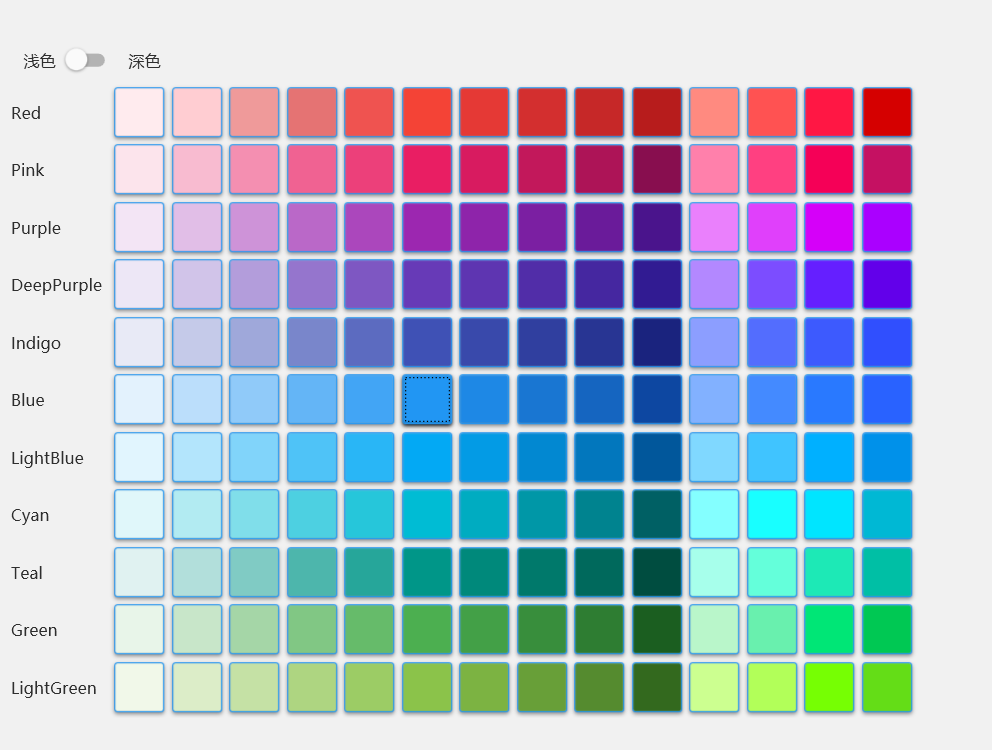Select the last swatch in the LightBlue row
The image size is (992, 750).
click(887, 458)
